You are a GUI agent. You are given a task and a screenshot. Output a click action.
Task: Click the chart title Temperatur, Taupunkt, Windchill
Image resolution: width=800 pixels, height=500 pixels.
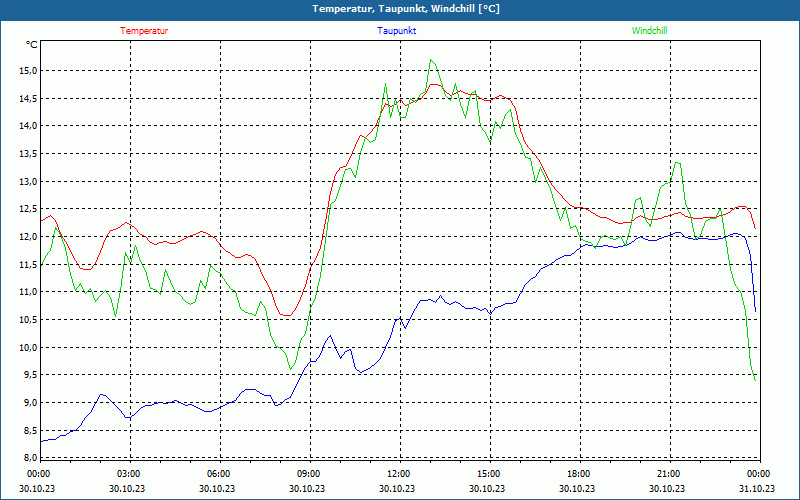click(406, 9)
